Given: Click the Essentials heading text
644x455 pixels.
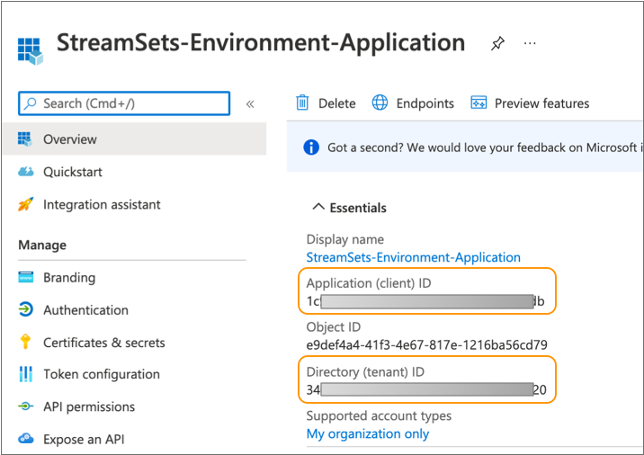Looking at the screenshot, I should [x=358, y=208].
